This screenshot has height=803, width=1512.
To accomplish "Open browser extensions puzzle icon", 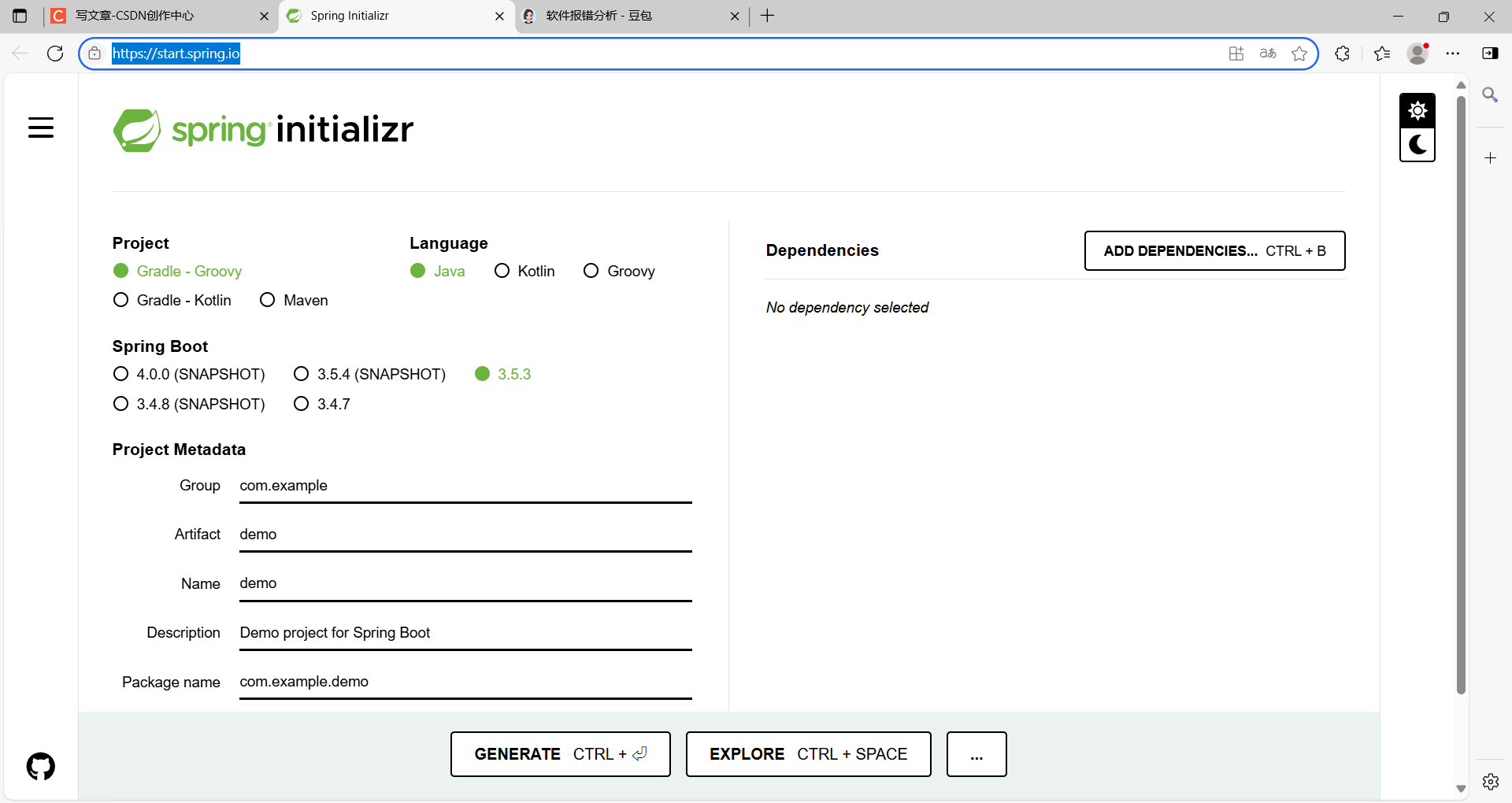I will (x=1343, y=54).
